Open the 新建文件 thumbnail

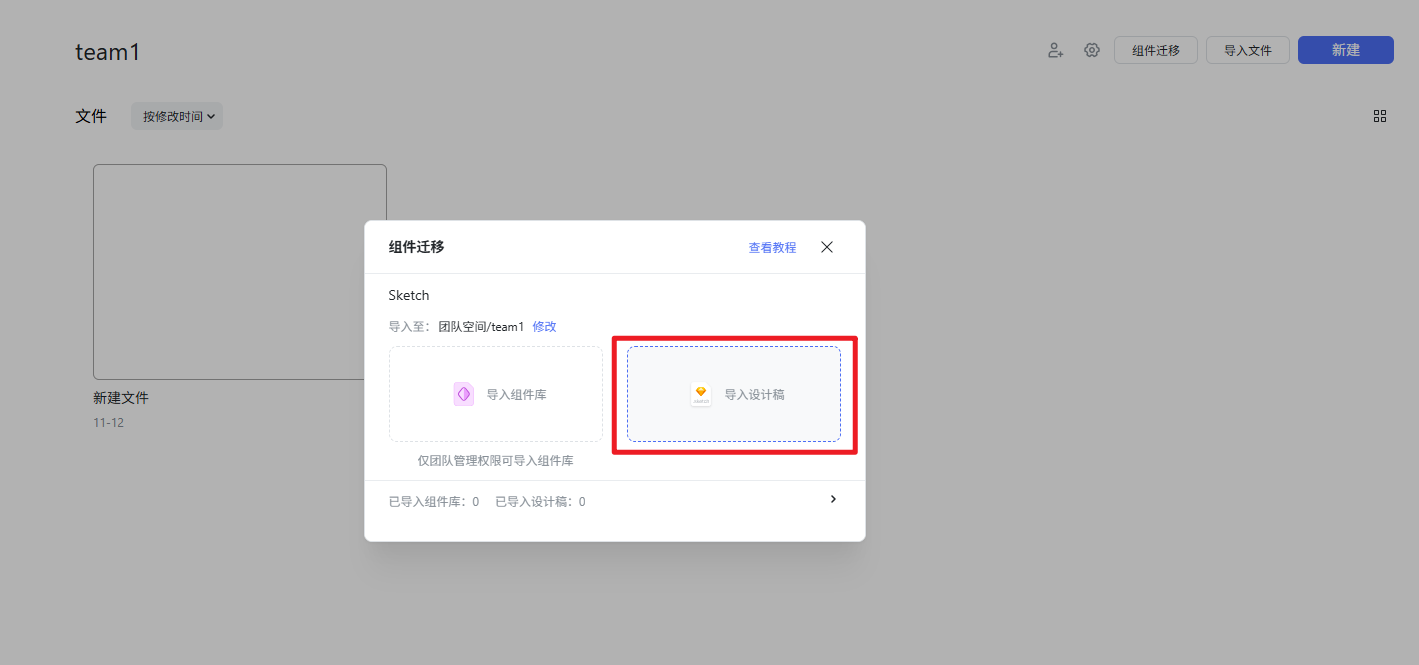click(x=239, y=271)
